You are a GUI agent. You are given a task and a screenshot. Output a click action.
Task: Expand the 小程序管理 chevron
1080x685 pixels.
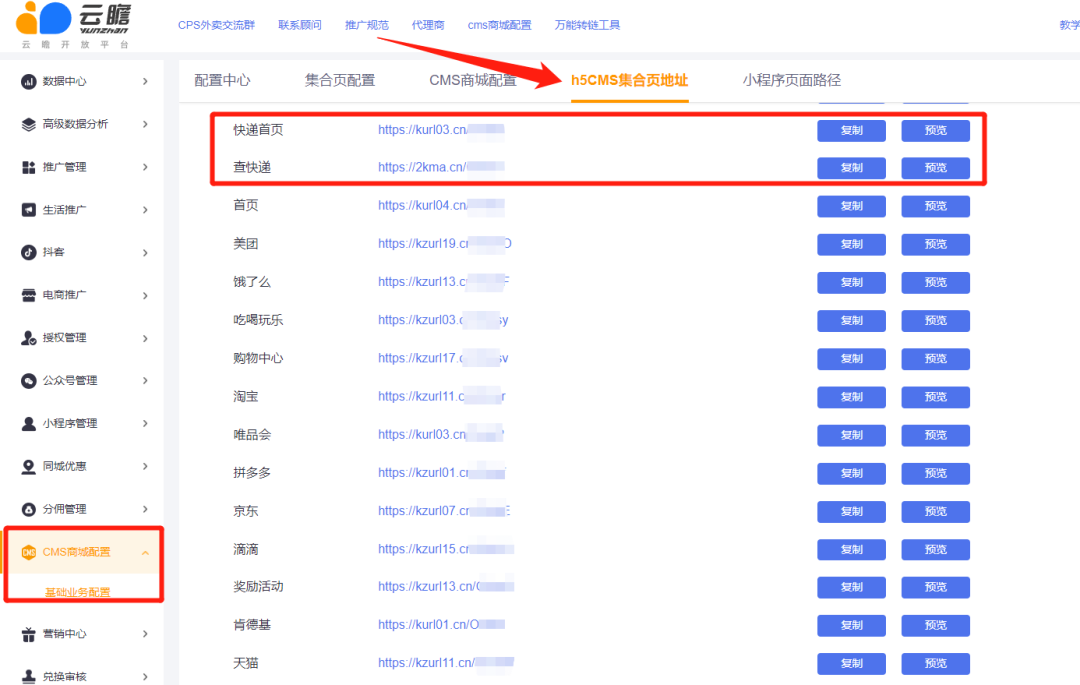[145, 423]
